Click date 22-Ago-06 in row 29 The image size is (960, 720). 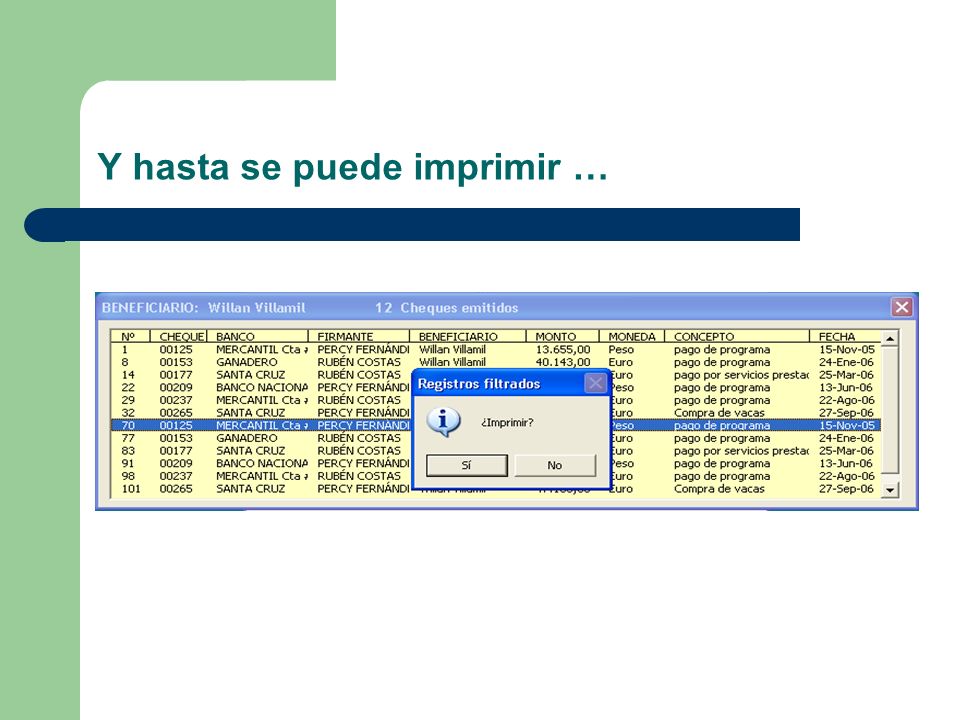[x=847, y=400]
